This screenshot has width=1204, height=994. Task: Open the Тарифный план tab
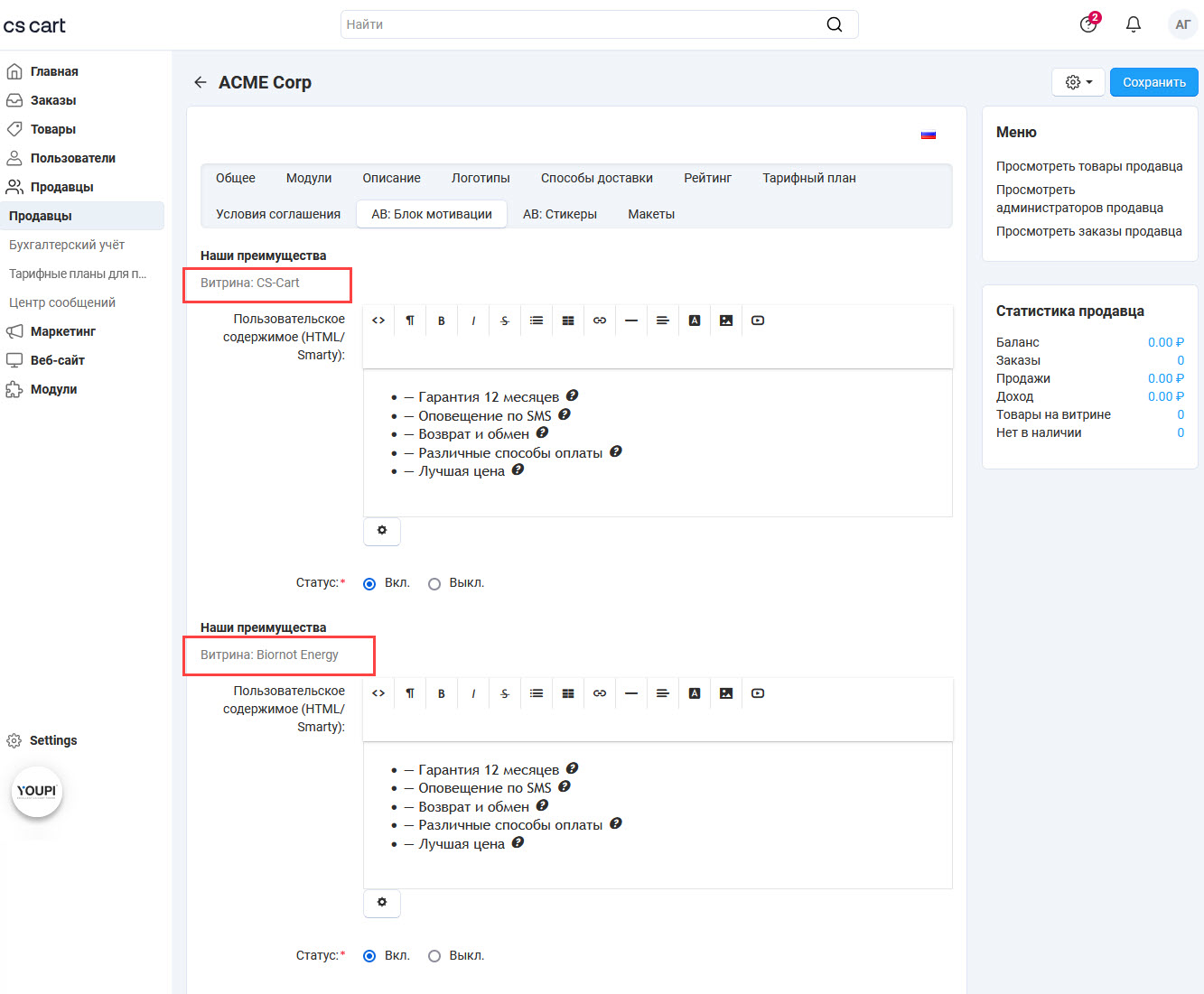(x=808, y=178)
